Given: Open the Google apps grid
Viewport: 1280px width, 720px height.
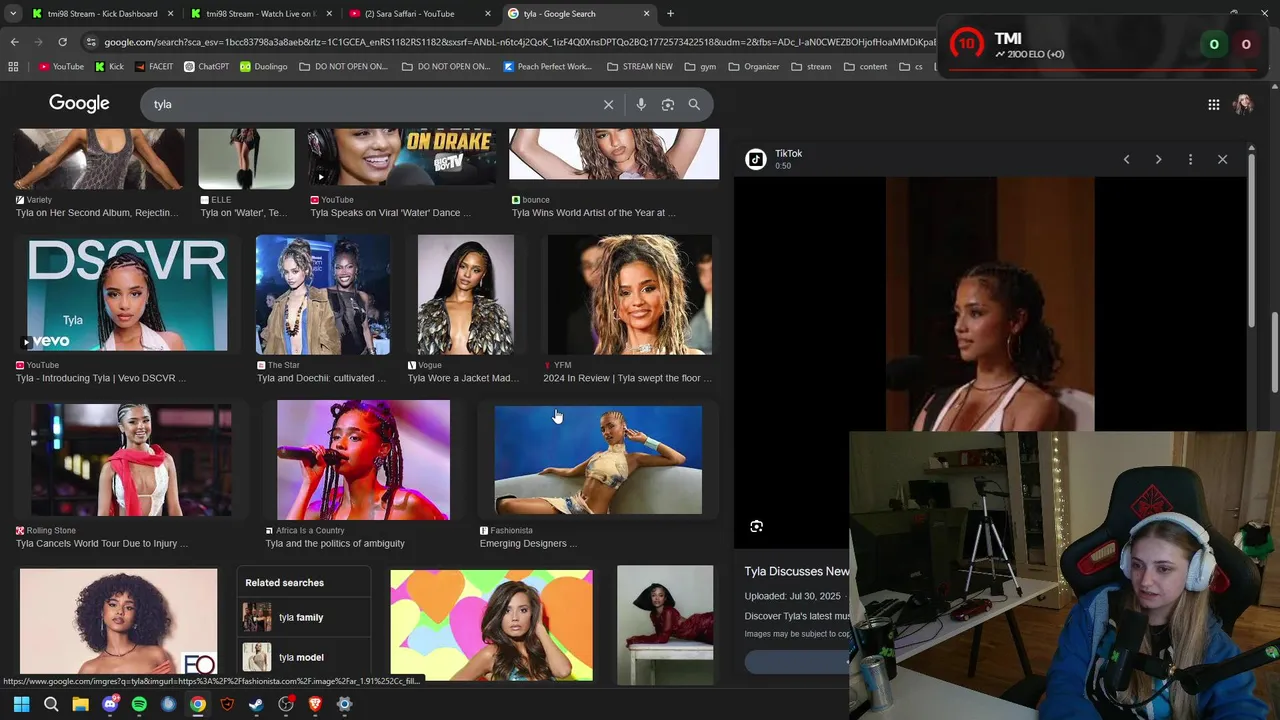Looking at the screenshot, I should point(1213,104).
